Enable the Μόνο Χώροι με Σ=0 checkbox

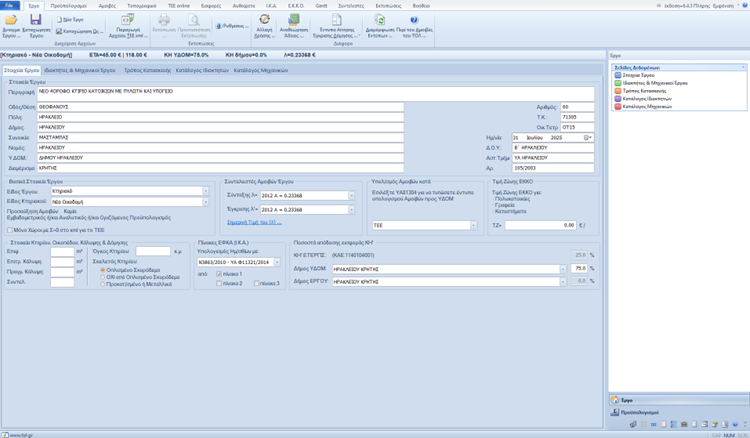point(8,229)
